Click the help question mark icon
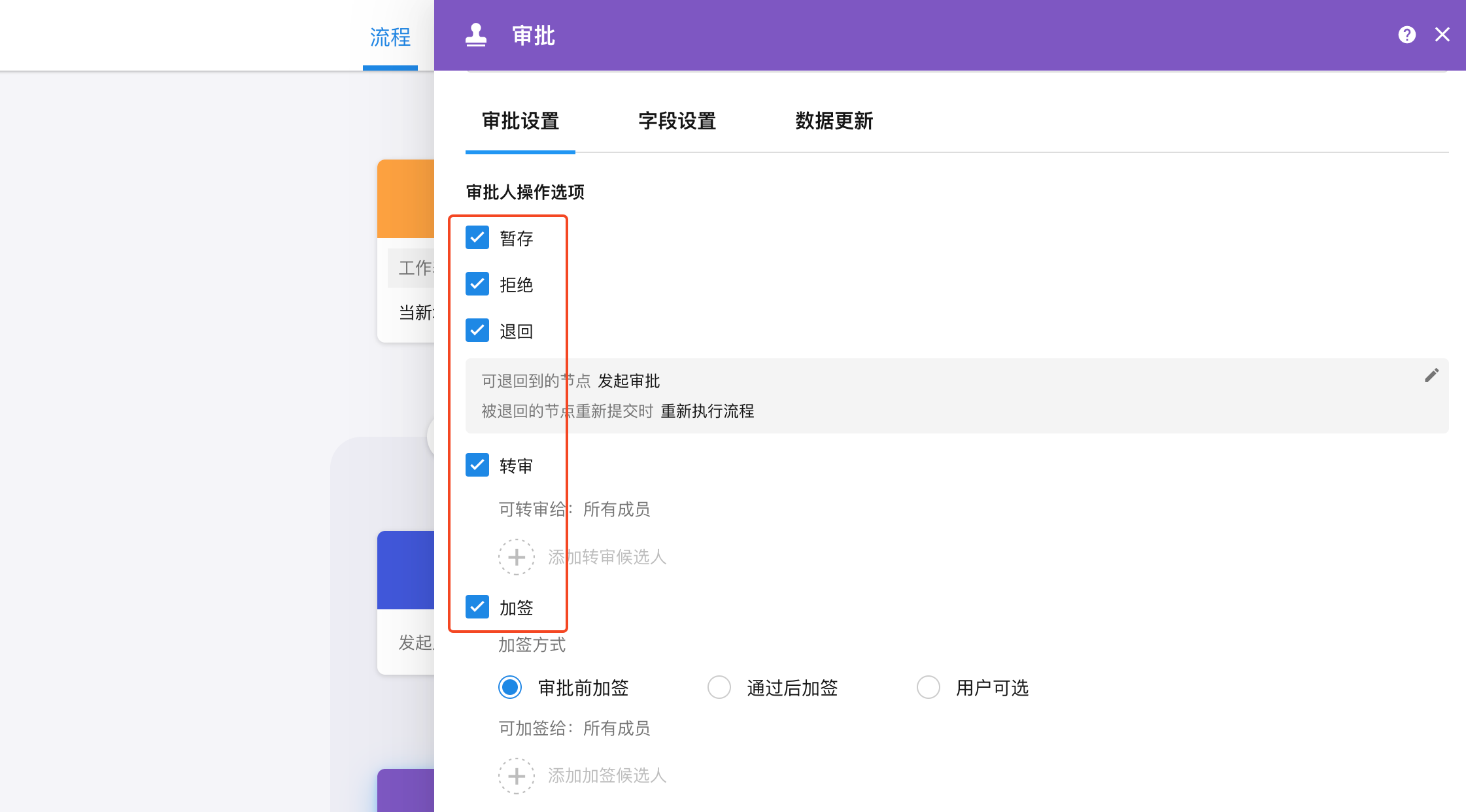This screenshot has width=1466, height=812. pyautogui.click(x=1406, y=35)
